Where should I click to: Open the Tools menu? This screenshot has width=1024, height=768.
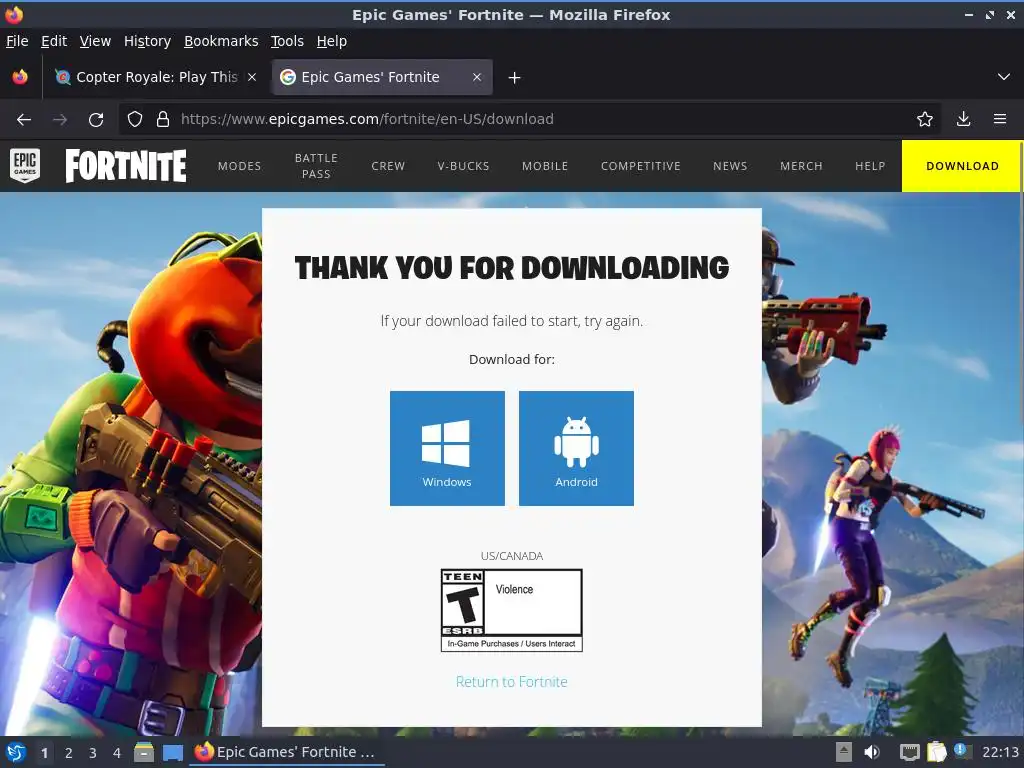(x=287, y=41)
